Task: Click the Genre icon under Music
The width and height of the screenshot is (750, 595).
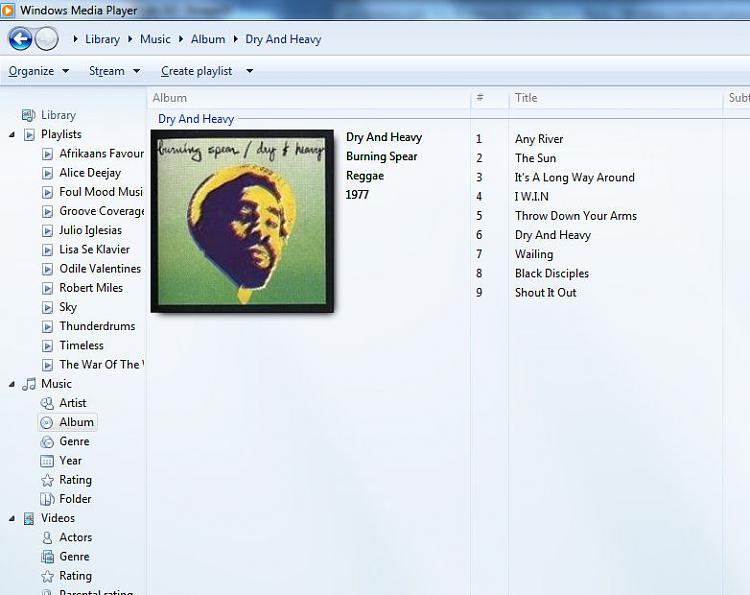Action: [47, 441]
